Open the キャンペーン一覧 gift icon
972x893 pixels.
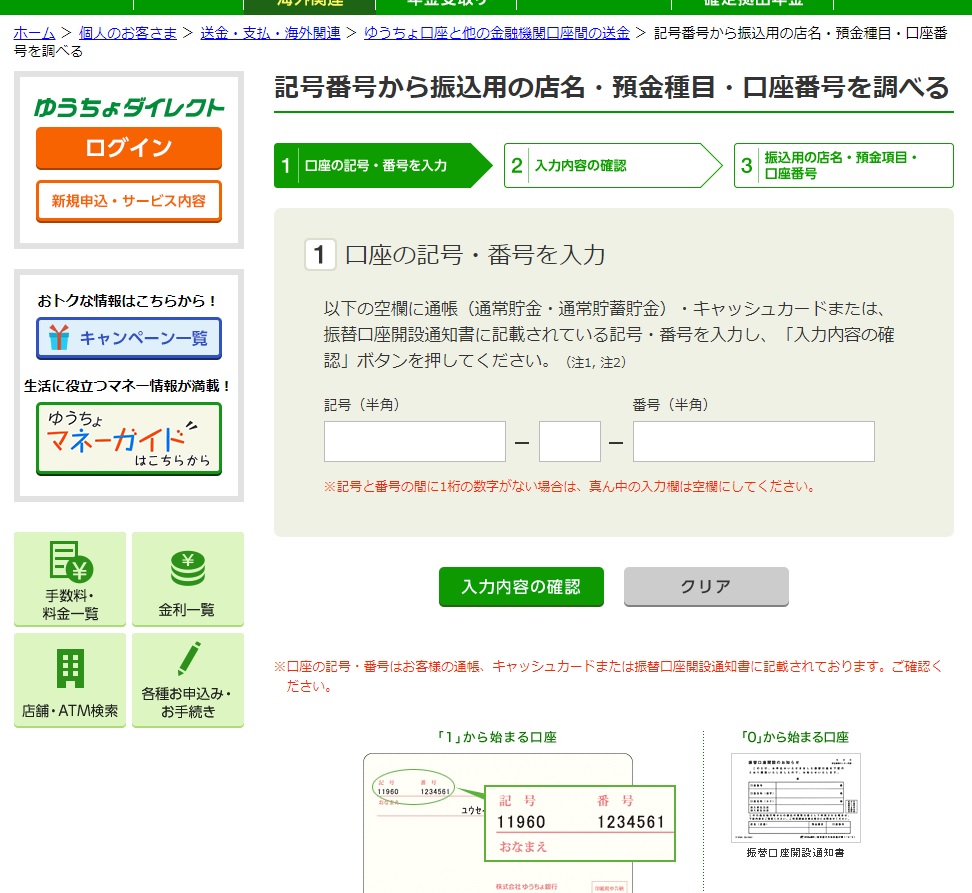pos(128,338)
